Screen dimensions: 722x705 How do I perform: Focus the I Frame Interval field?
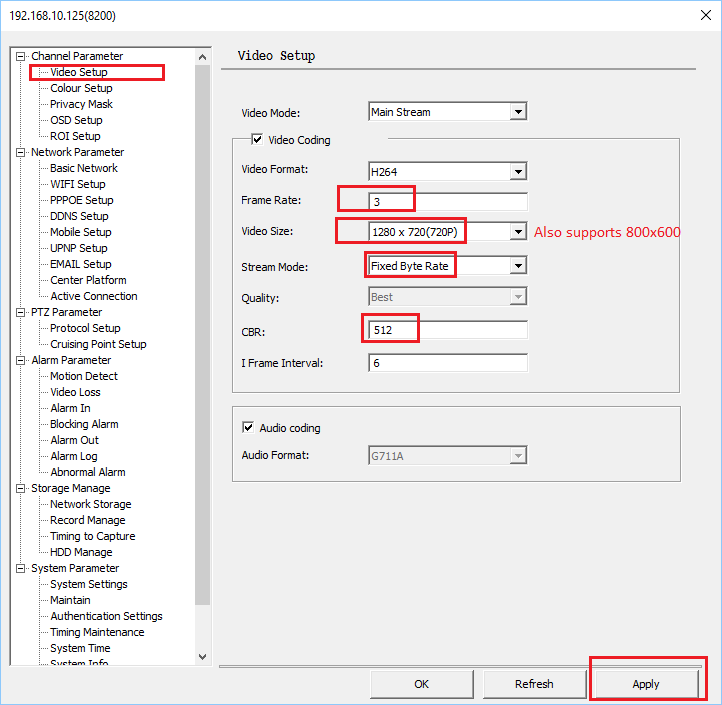(x=447, y=363)
